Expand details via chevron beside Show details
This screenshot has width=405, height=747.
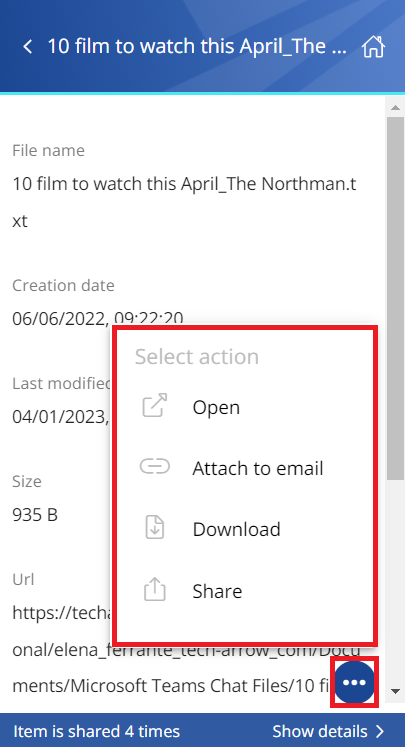coord(380,731)
